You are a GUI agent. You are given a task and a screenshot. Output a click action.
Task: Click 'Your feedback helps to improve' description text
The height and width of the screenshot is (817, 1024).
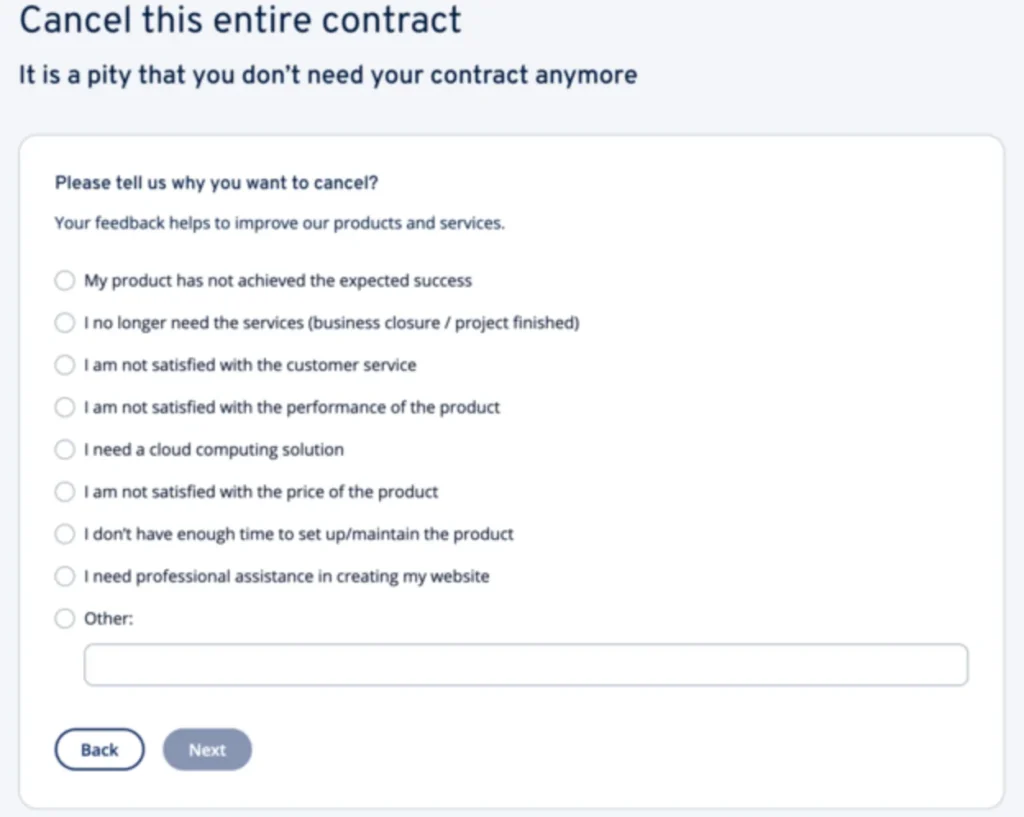pyautogui.click(x=279, y=223)
